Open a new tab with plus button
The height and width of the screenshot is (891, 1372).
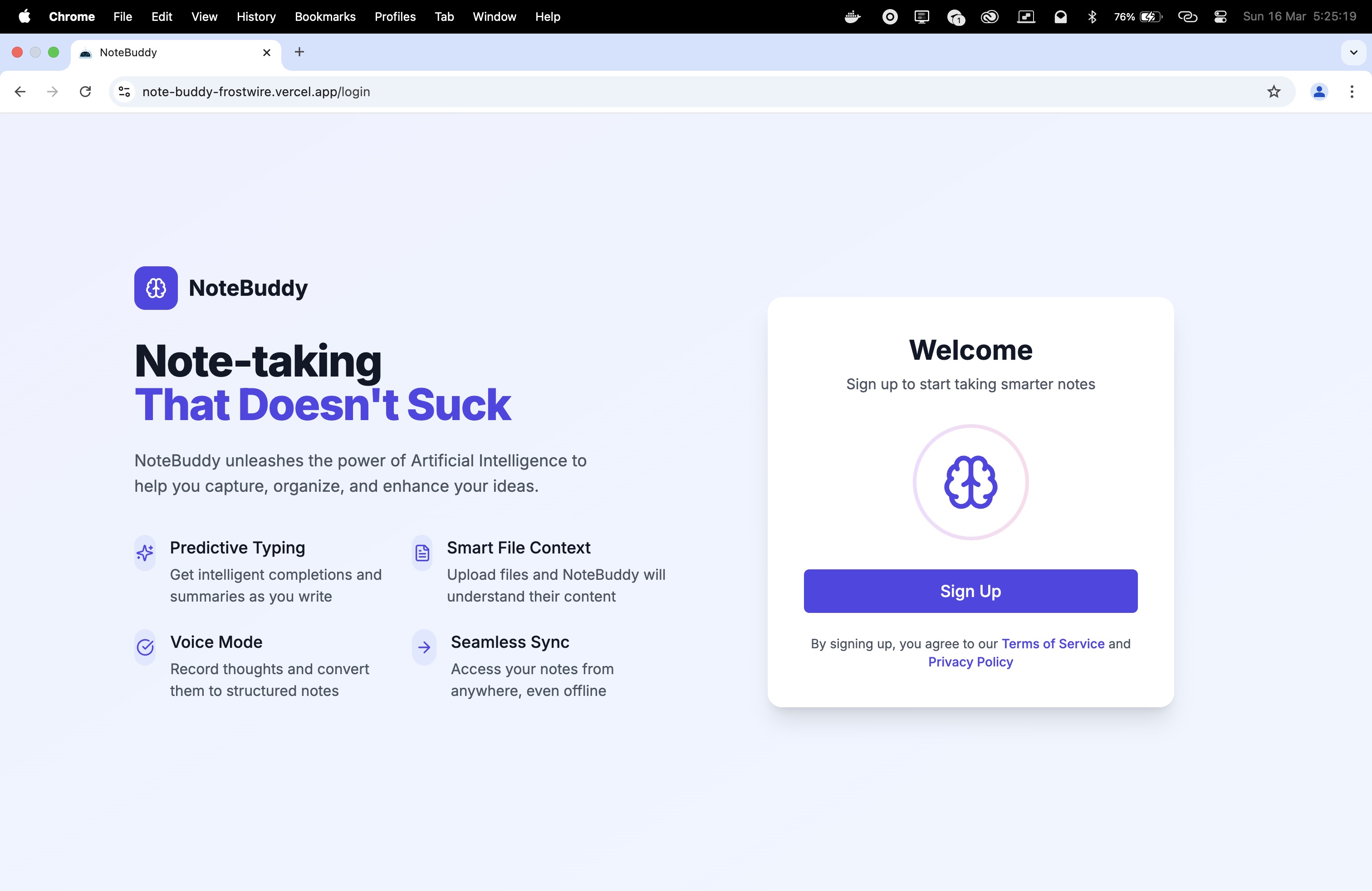point(299,53)
